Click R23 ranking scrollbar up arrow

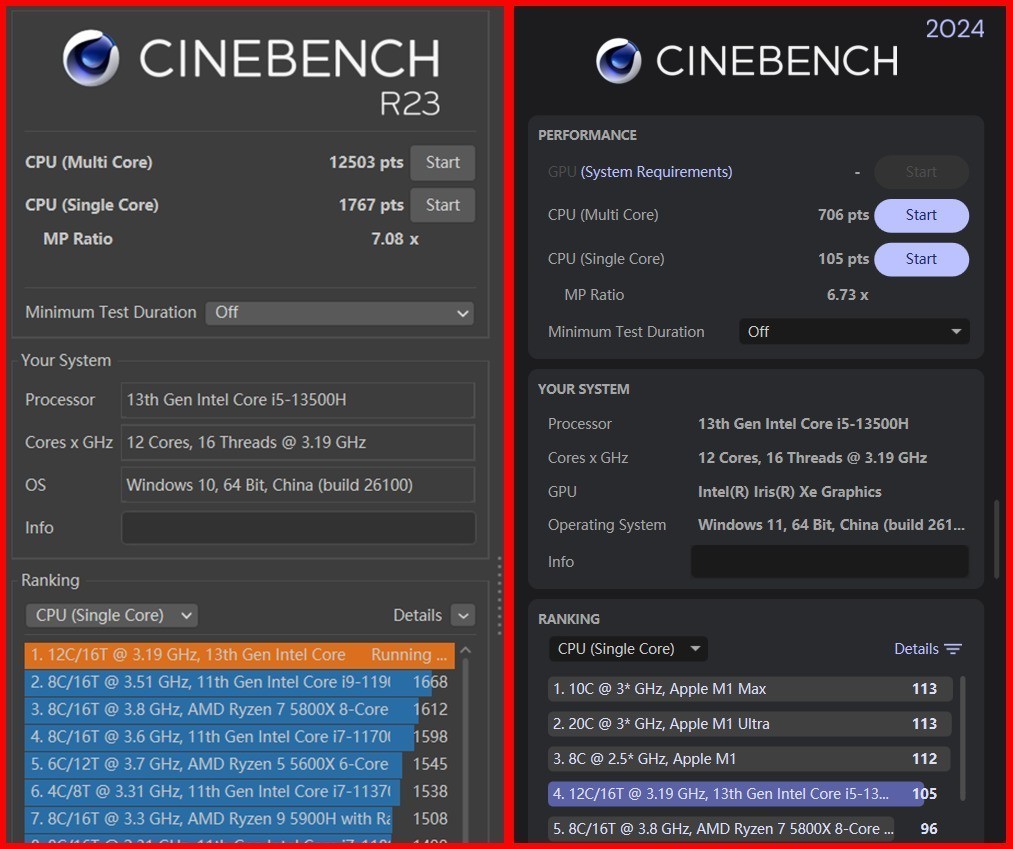(466, 651)
